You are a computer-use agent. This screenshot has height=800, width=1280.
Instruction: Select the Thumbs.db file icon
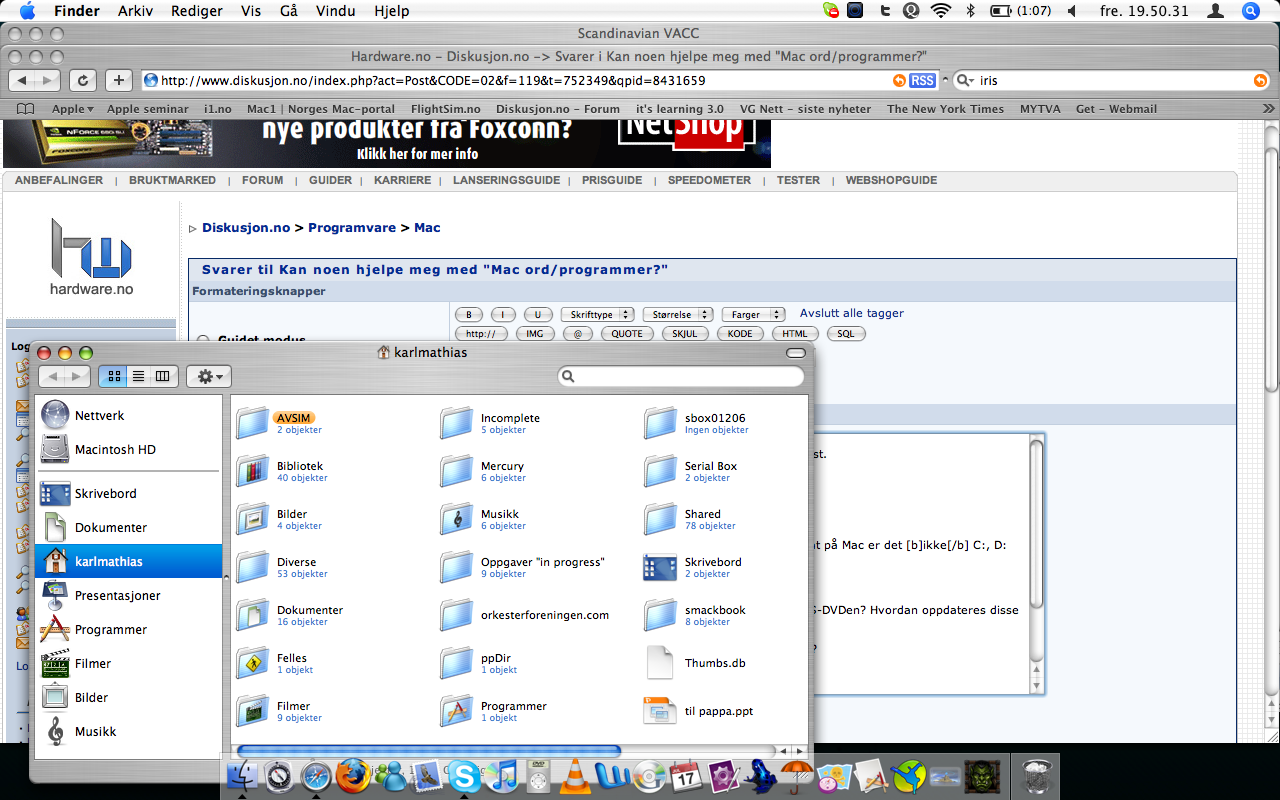661,663
